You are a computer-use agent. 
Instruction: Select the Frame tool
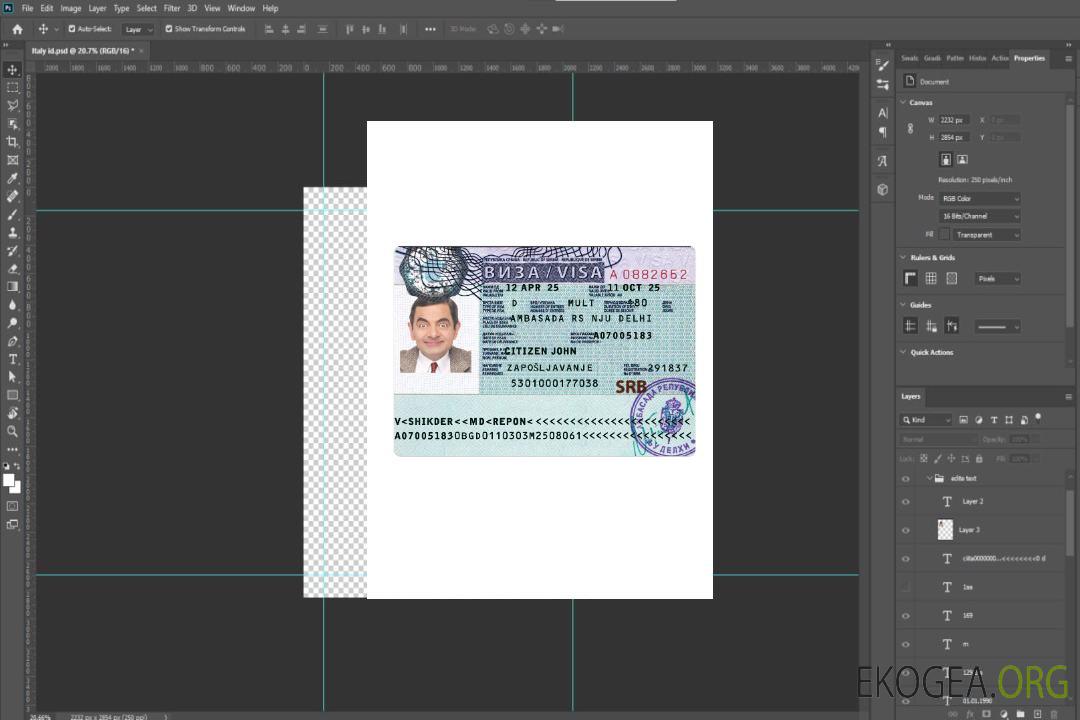coord(12,160)
